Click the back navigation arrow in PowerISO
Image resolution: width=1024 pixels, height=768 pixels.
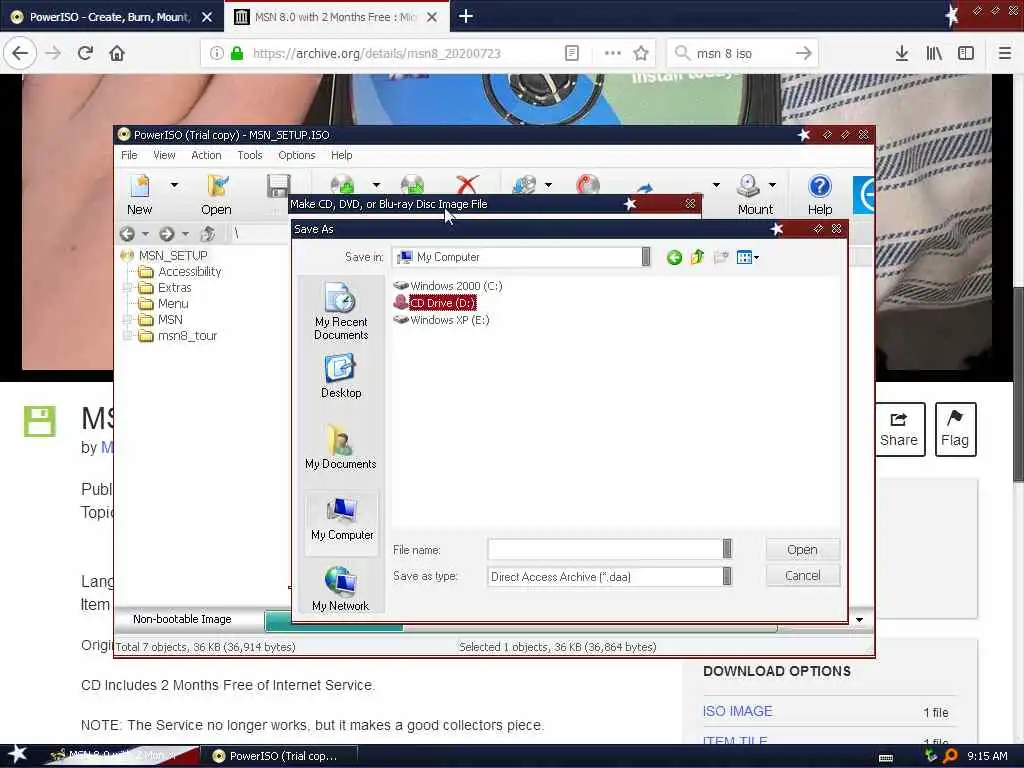pos(127,233)
